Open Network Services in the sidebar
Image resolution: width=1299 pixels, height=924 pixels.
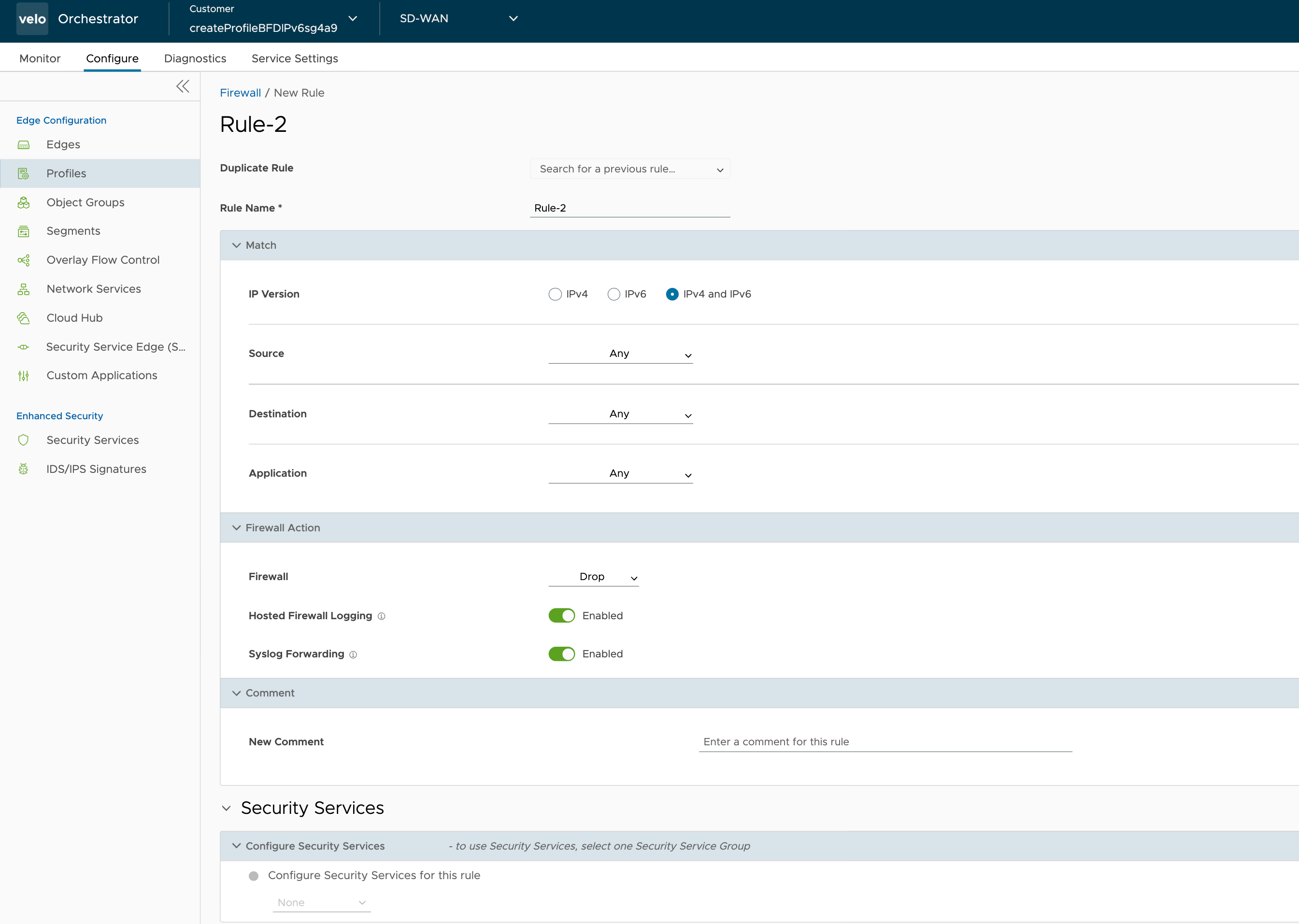tap(100, 289)
